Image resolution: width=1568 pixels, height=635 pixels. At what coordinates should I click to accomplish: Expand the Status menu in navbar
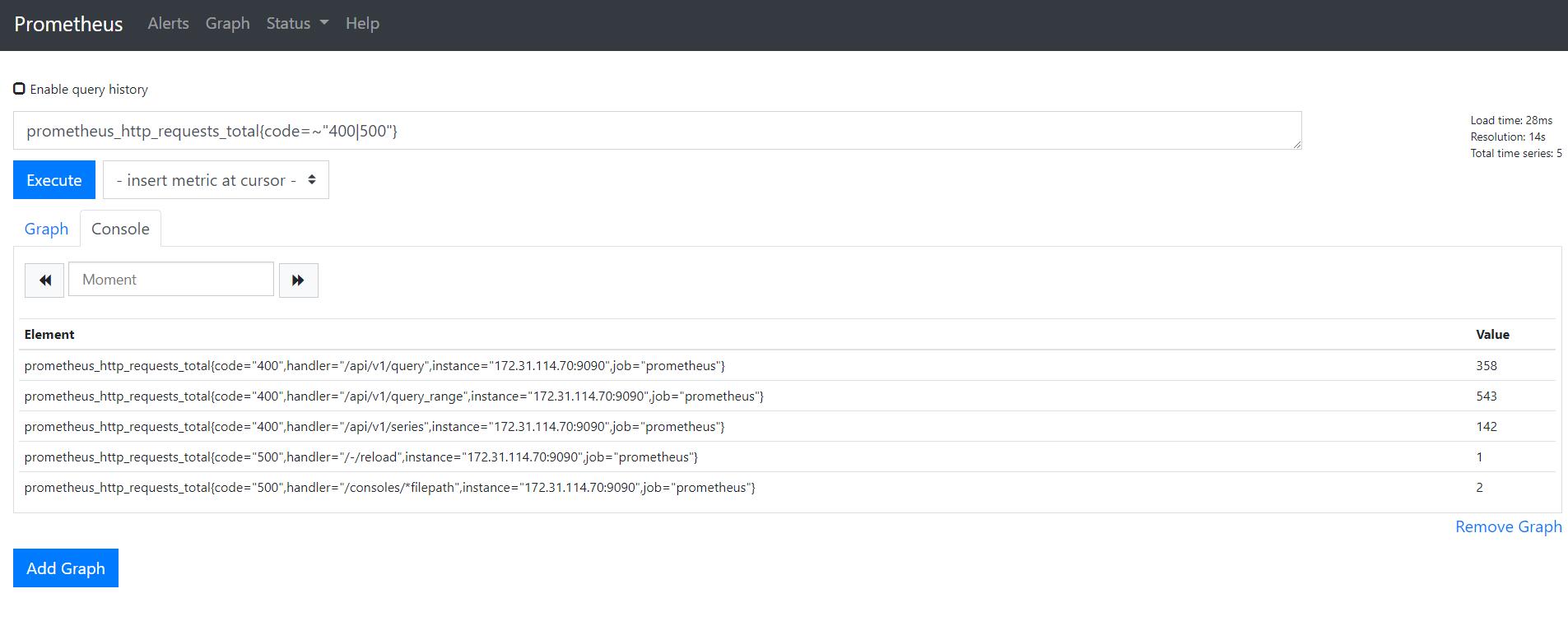point(297,23)
